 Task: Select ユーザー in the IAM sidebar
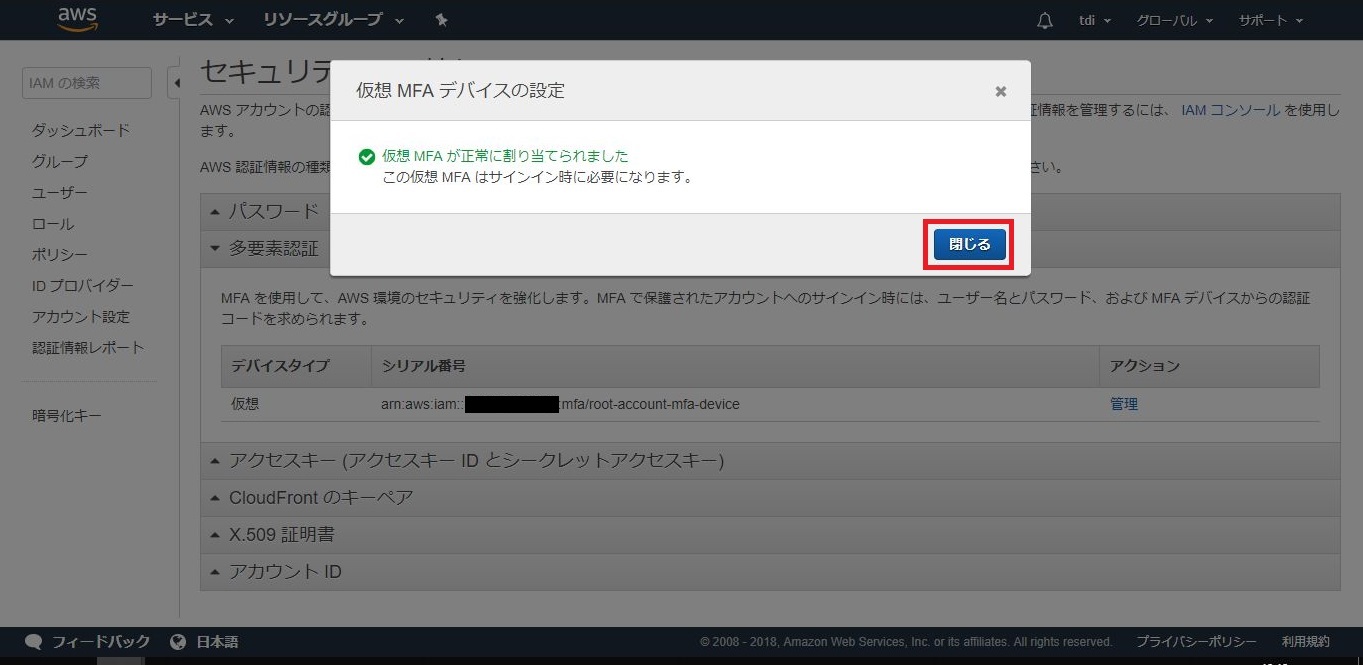point(59,193)
